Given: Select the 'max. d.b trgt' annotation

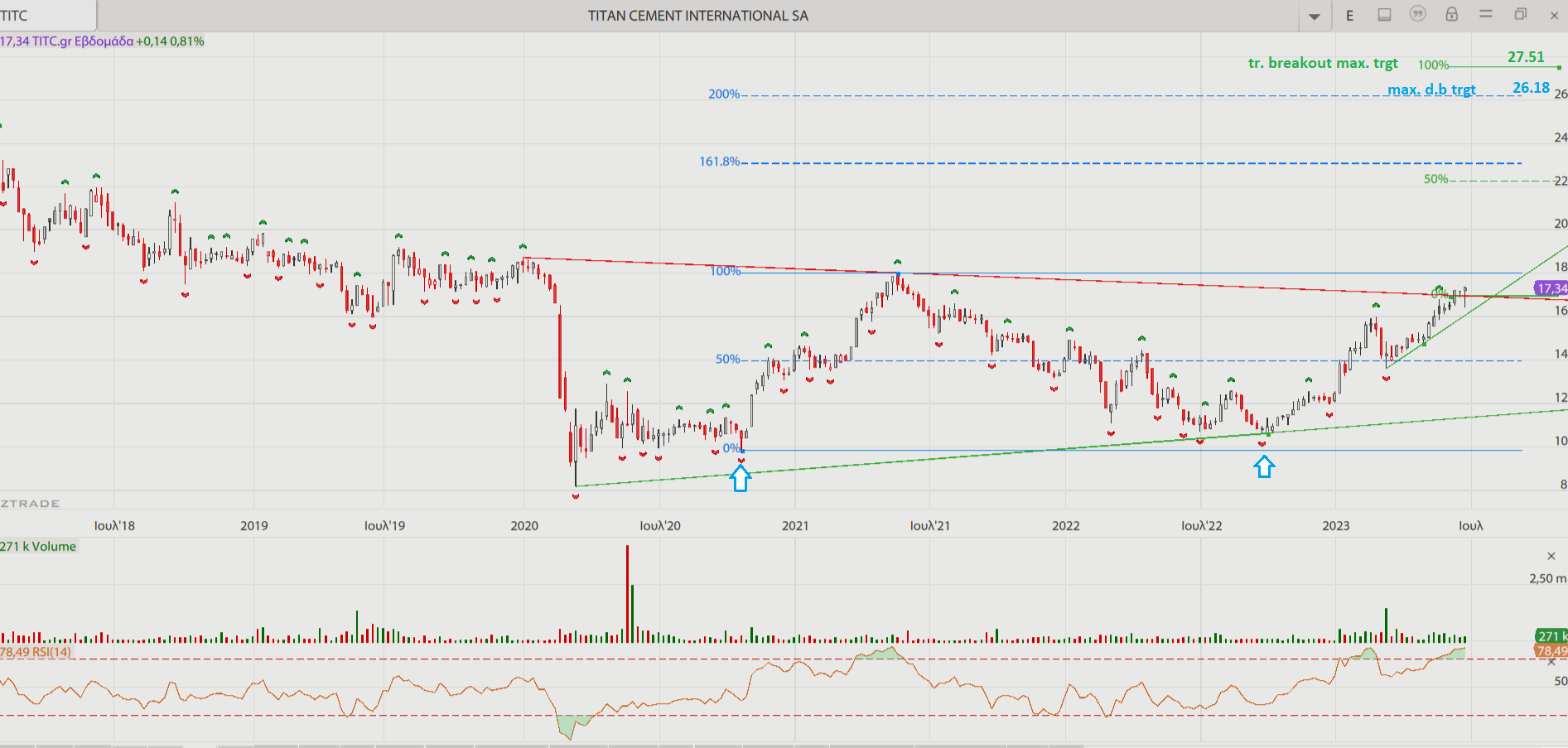Looking at the screenshot, I should [x=1431, y=89].
